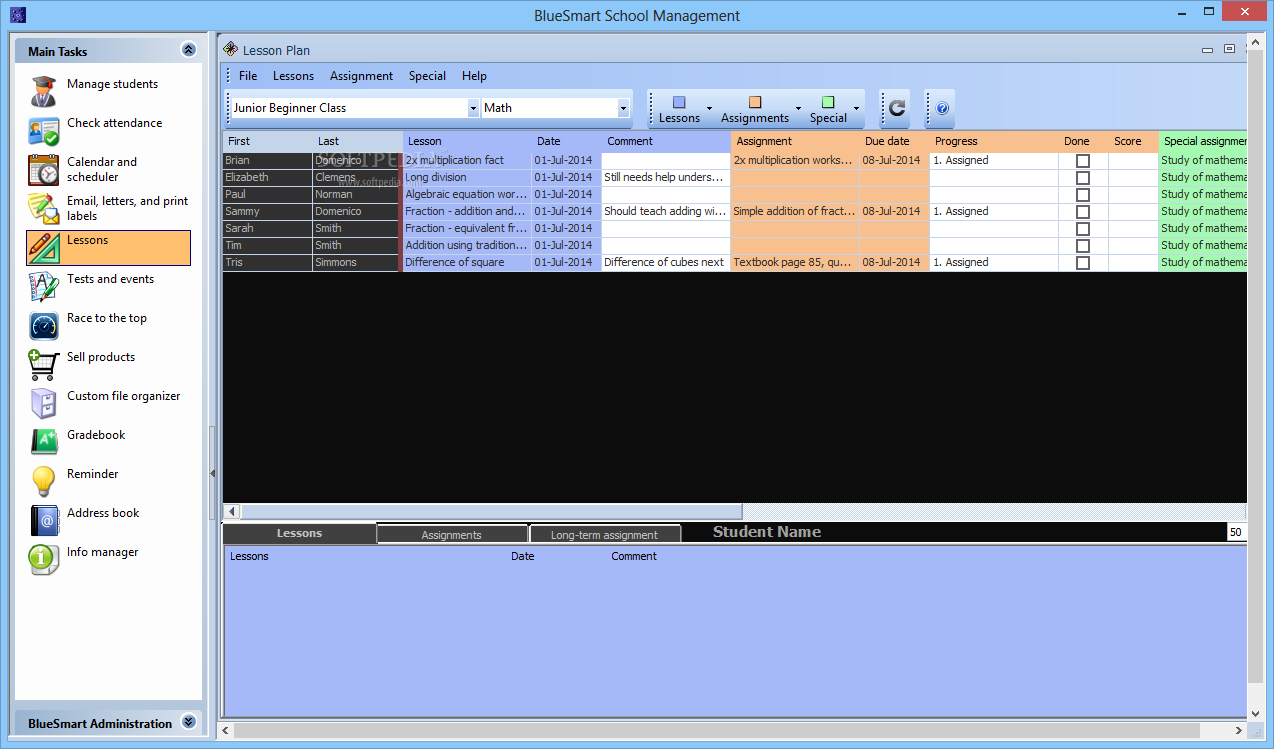
Task: Open the Reminder light bulb icon
Action: (x=43, y=481)
